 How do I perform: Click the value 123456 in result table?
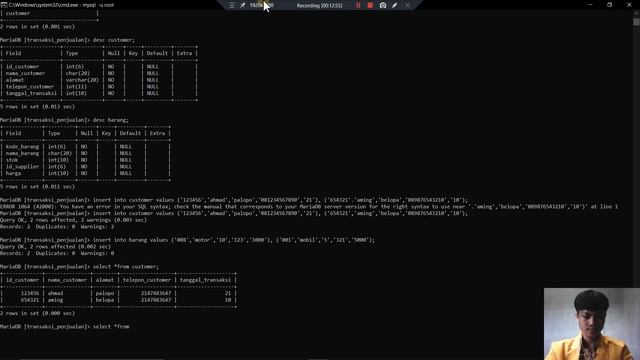point(30,293)
